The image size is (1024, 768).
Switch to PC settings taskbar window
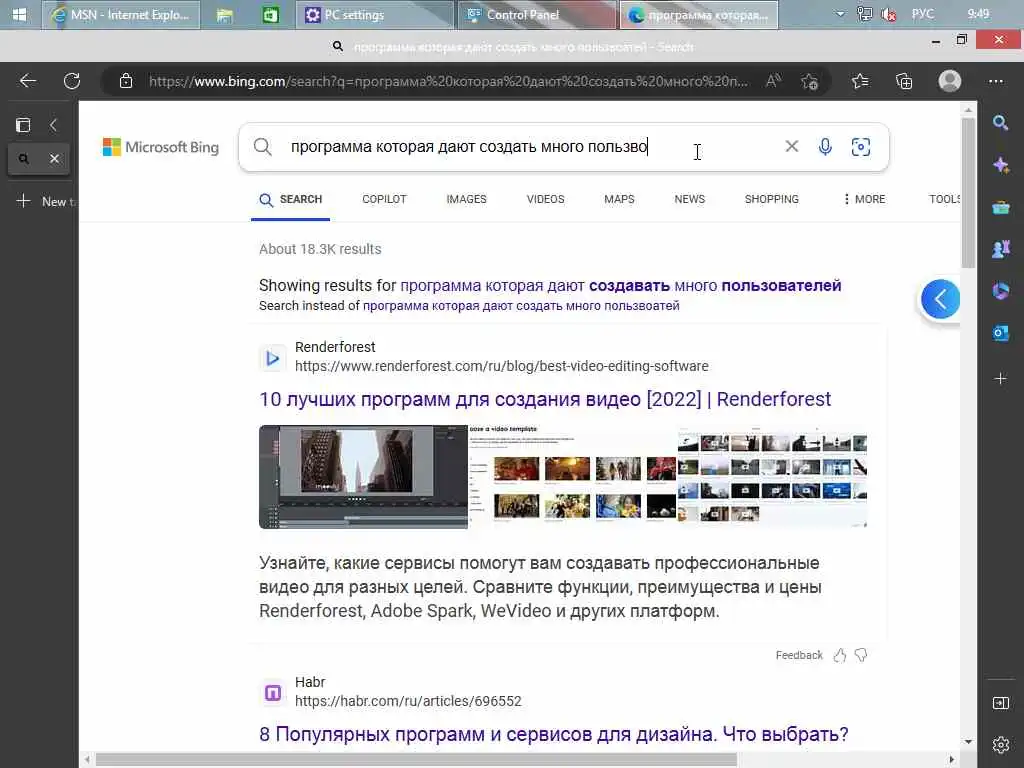pyautogui.click(x=375, y=14)
